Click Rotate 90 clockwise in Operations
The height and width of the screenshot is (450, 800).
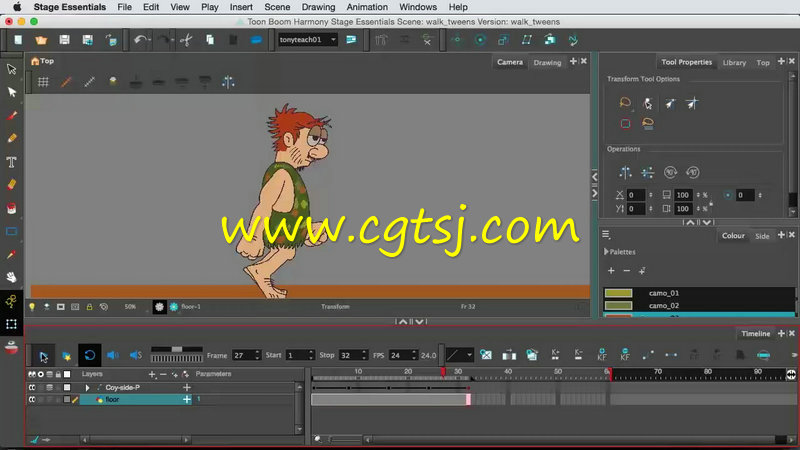point(670,172)
